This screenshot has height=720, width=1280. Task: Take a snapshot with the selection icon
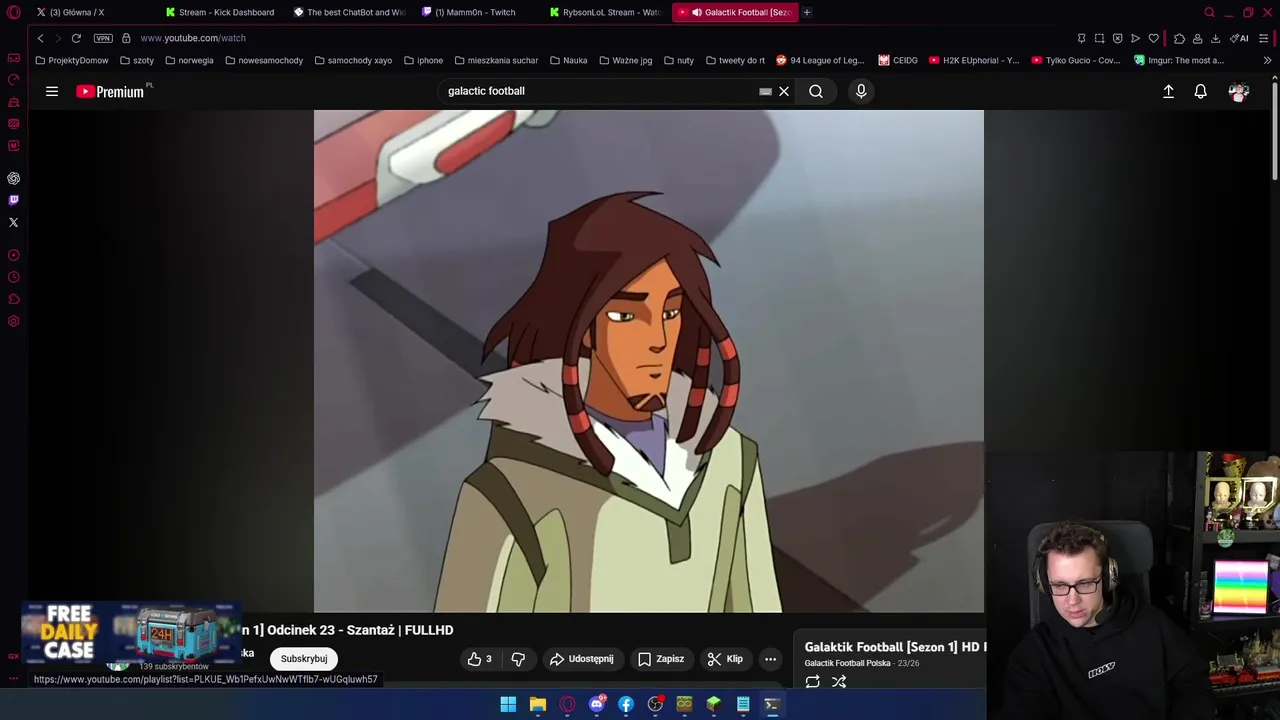coord(1099,38)
